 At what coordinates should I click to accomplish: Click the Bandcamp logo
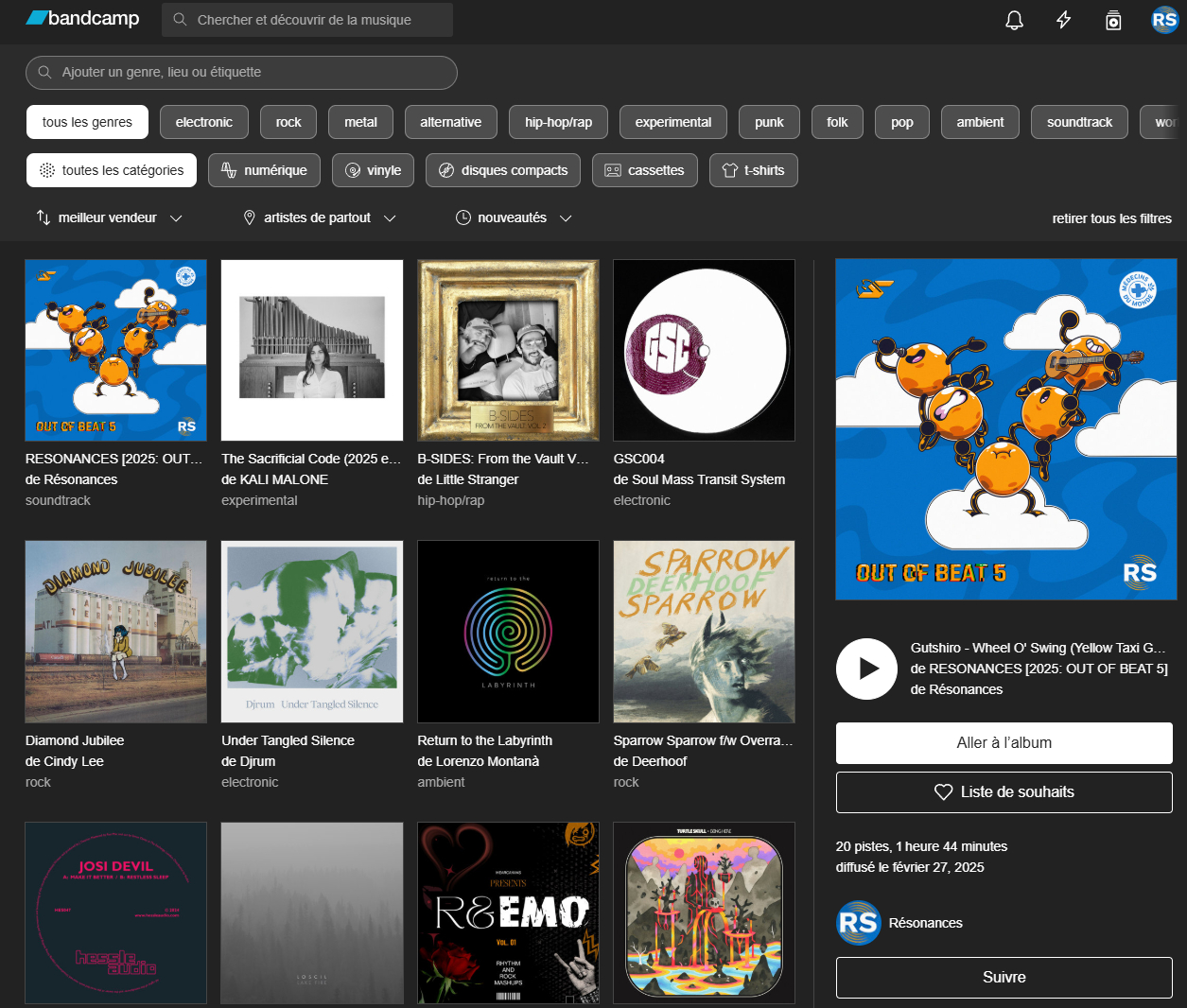(x=82, y=19)
